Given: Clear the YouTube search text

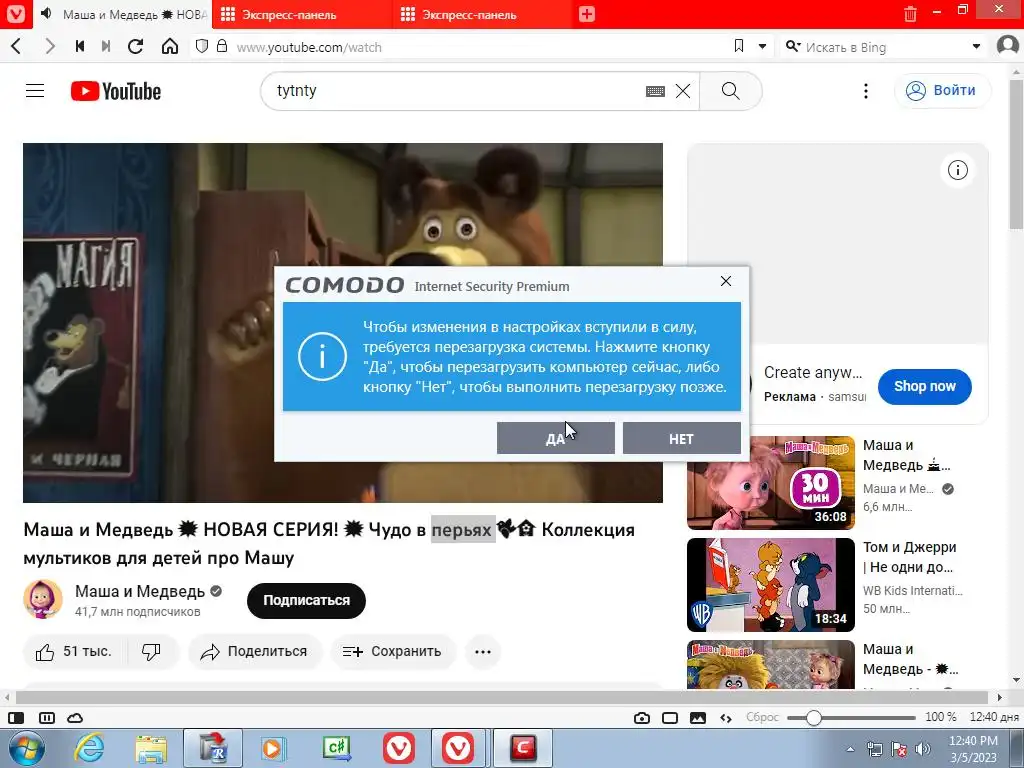Looking at the screenshot, I should pyautogui.click(x=683, y=91).
